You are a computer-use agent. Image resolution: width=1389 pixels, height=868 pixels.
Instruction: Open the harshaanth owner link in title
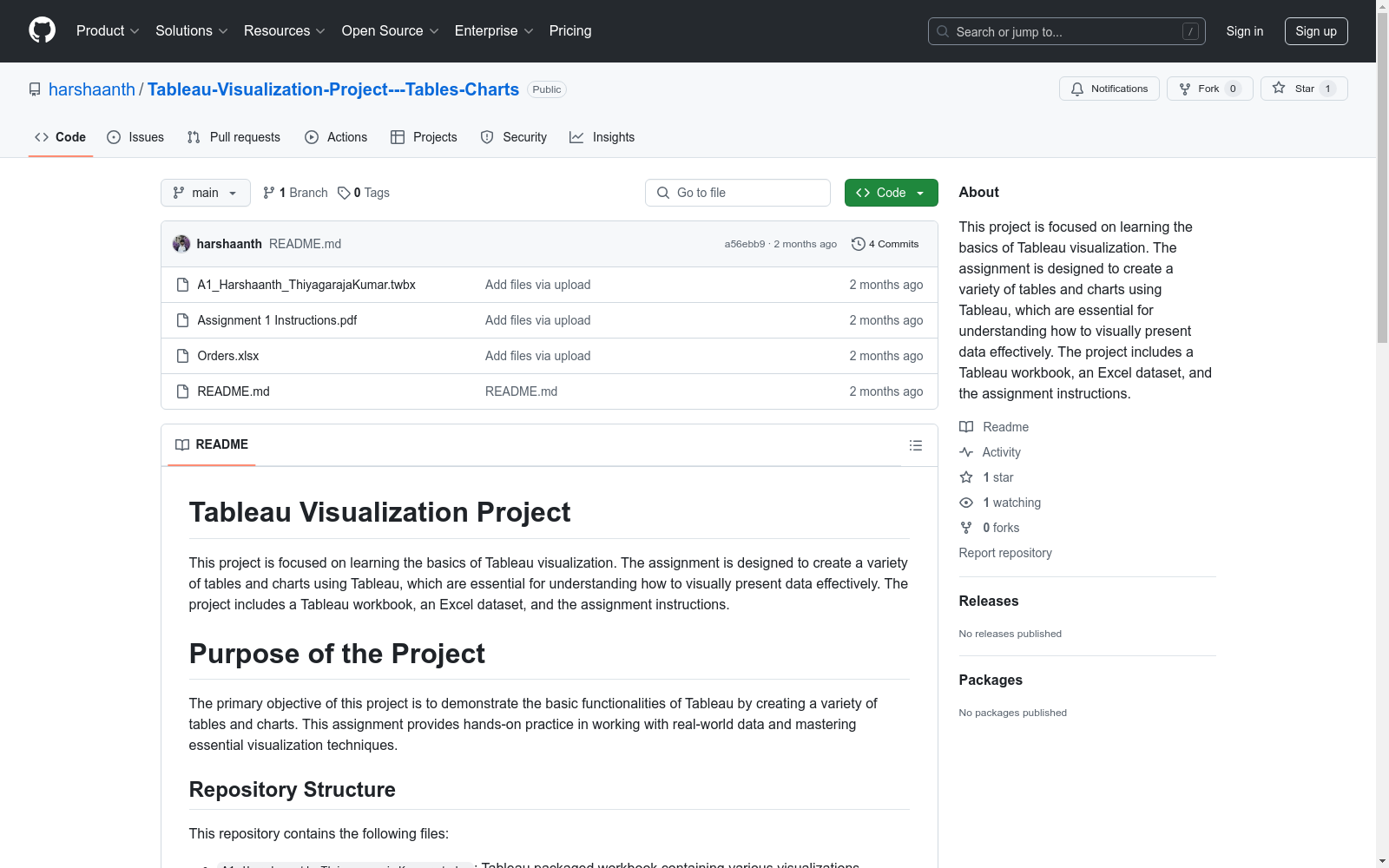tap(92, 89)
